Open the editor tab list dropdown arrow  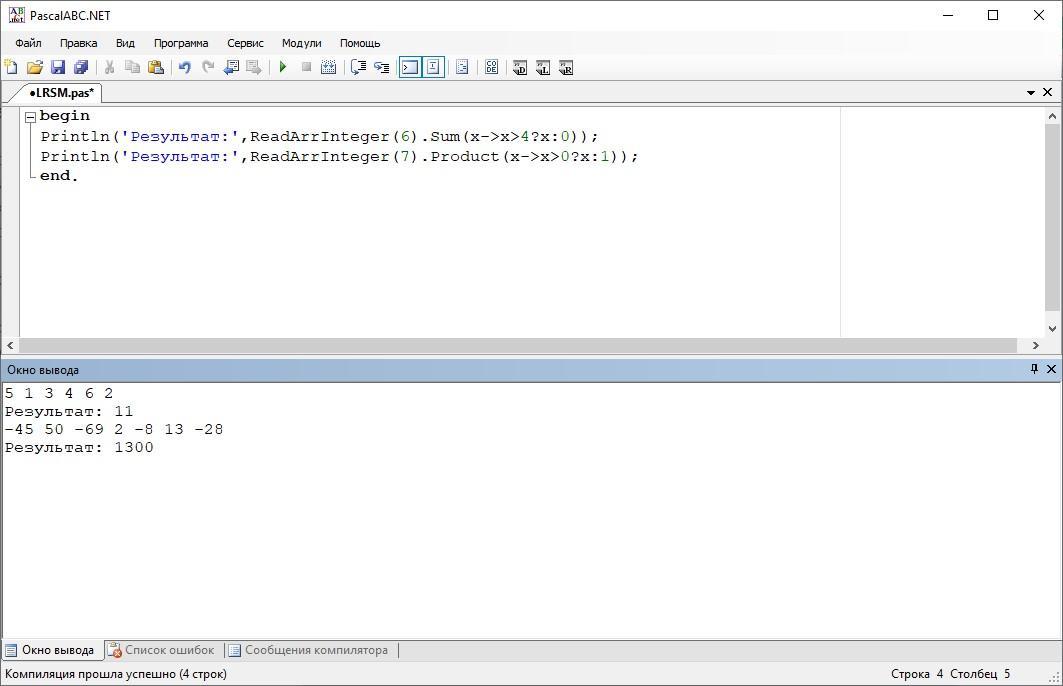point(1030,92)
